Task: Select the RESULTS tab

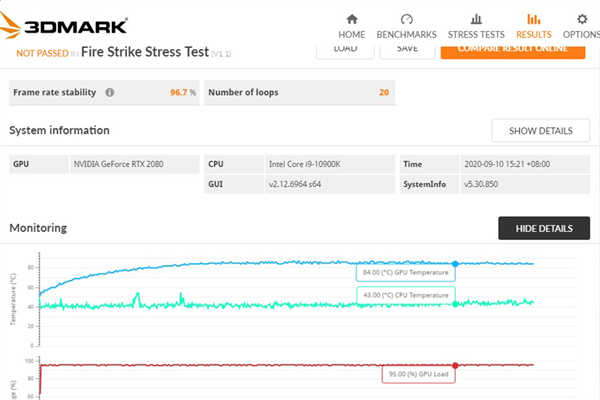Action: (x=533, y=27)
